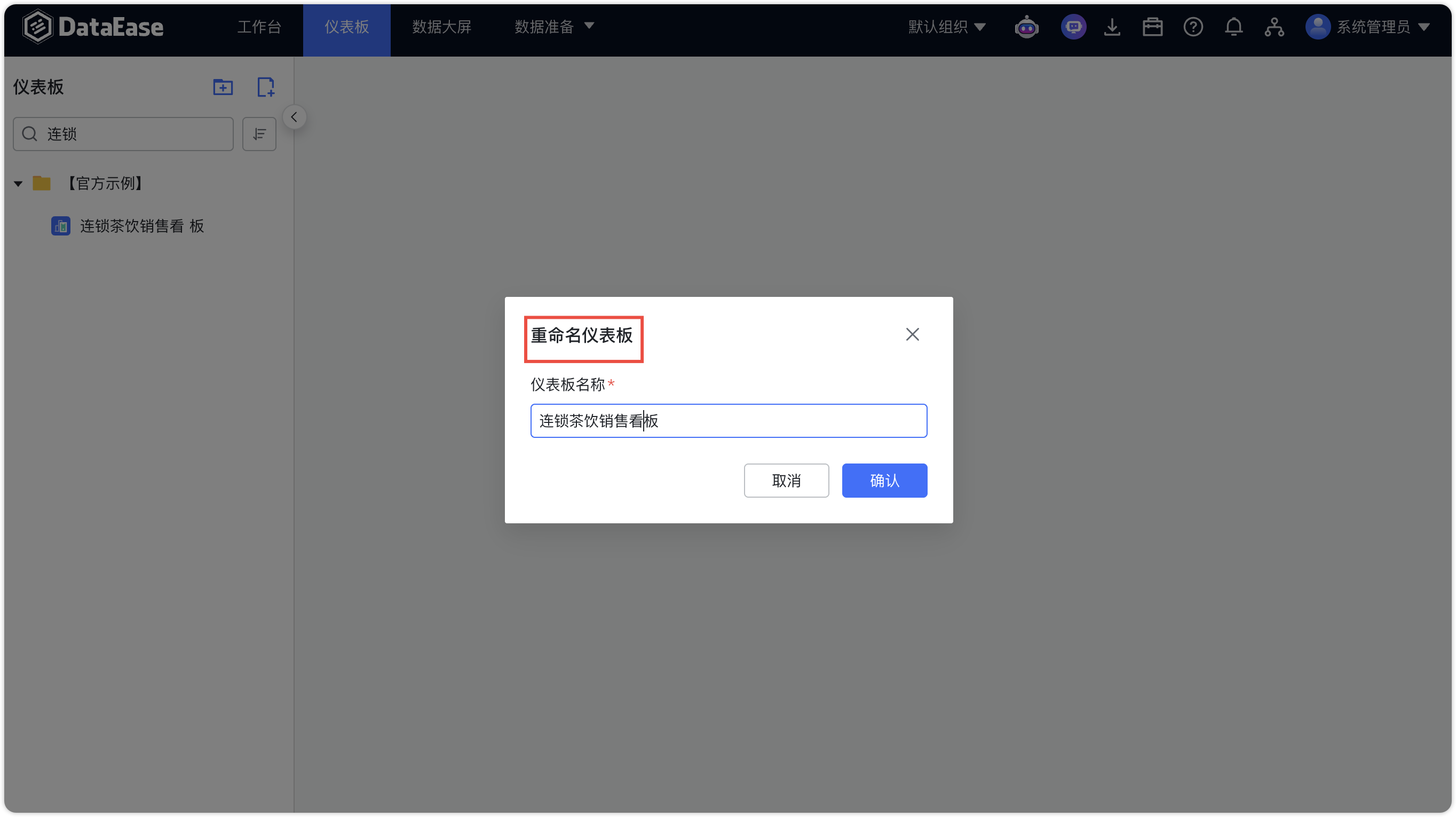This screenshot has height=817, width=1456.
Task: Click the search box containing 连锁
Action: tap(123, 134)
